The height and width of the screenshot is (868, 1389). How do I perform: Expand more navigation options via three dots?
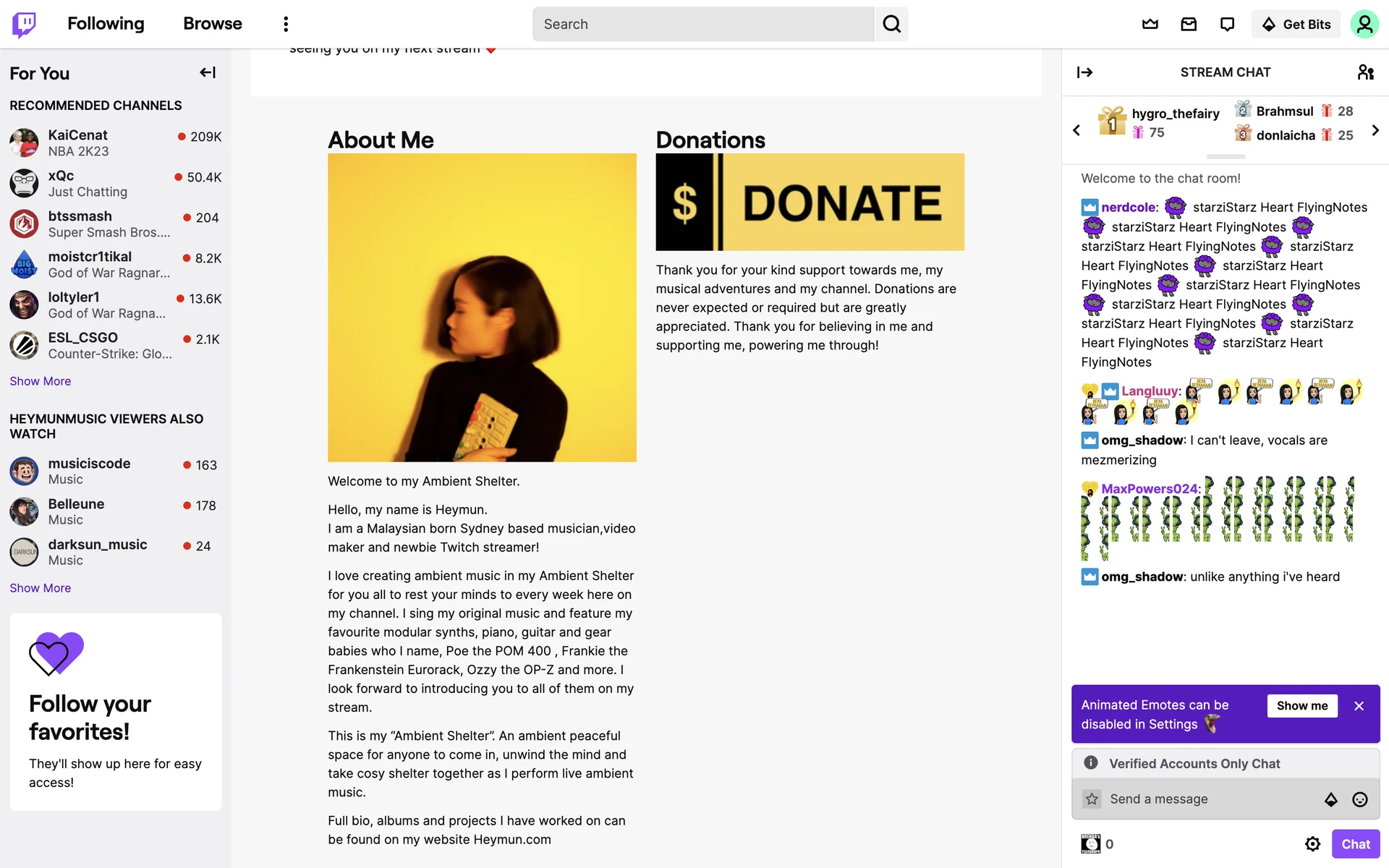(286, 24)
